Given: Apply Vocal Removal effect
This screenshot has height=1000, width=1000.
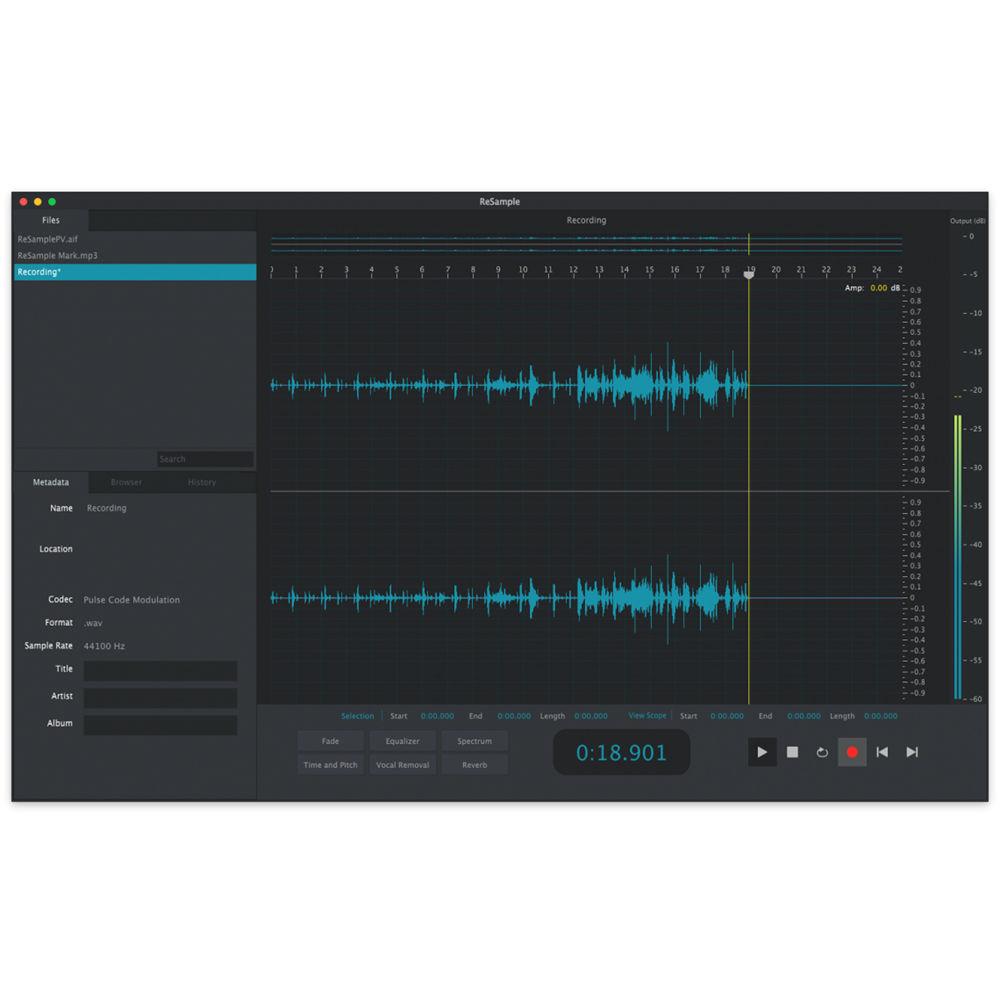Looking at the screenshot, I should [x=402, y=765].
